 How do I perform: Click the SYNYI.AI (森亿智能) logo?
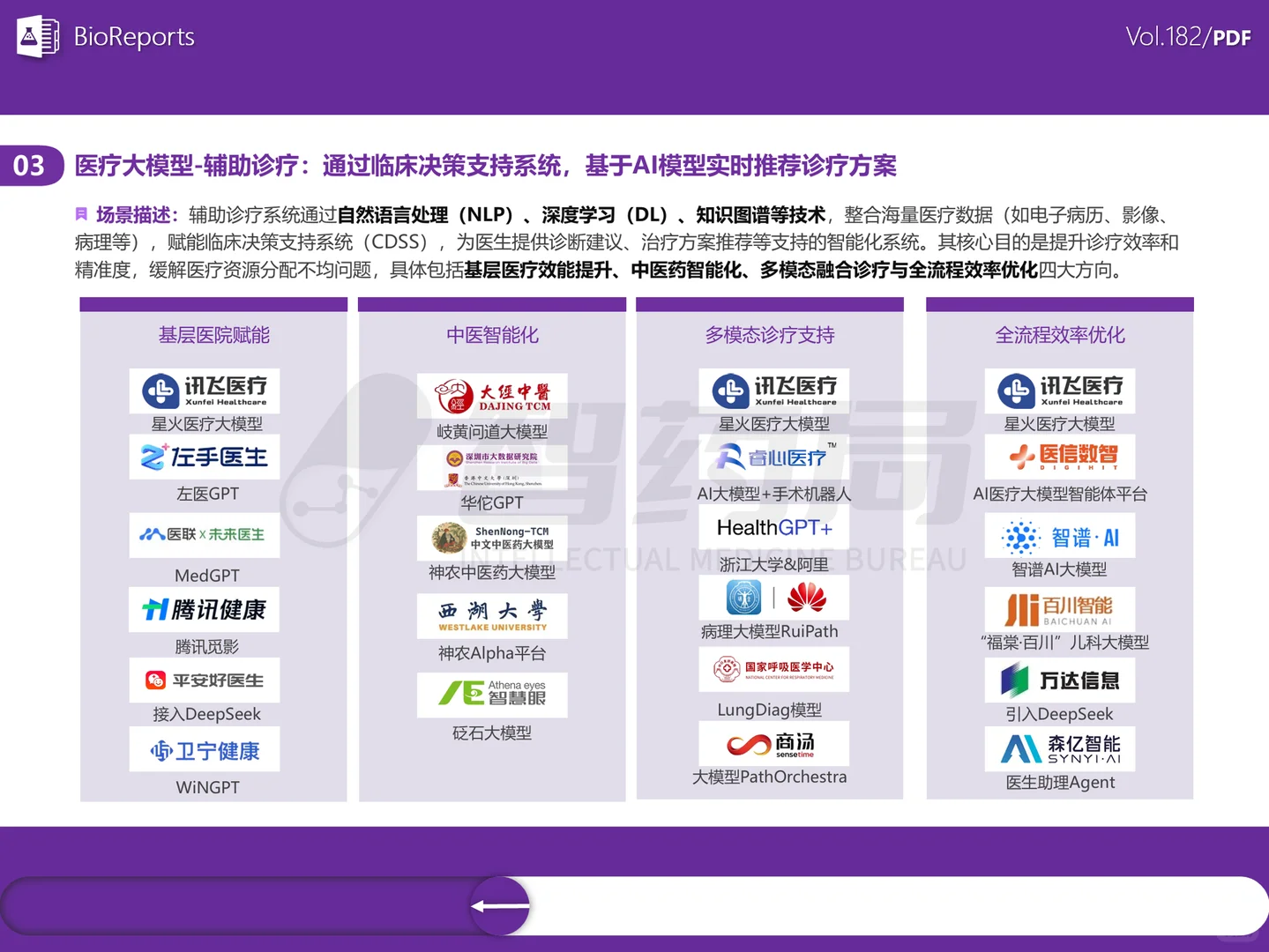click(1059, 749)
